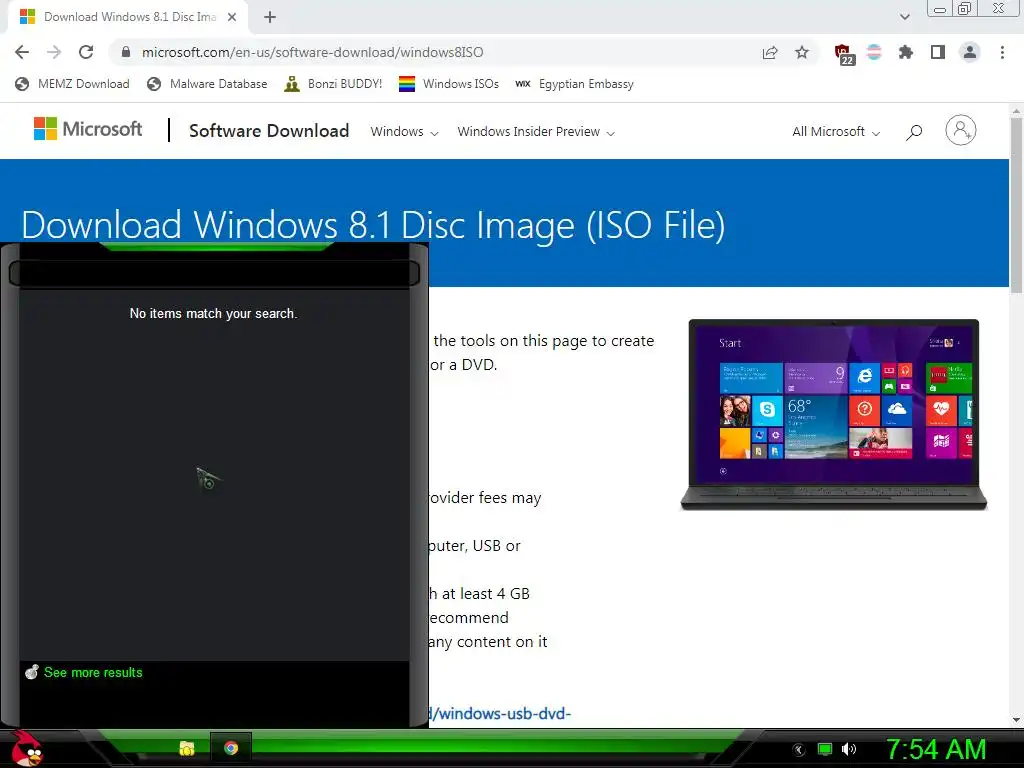Follow the windows-usb-dvd- link
This screenshot has height=768, width=1024.
point(500,713)
